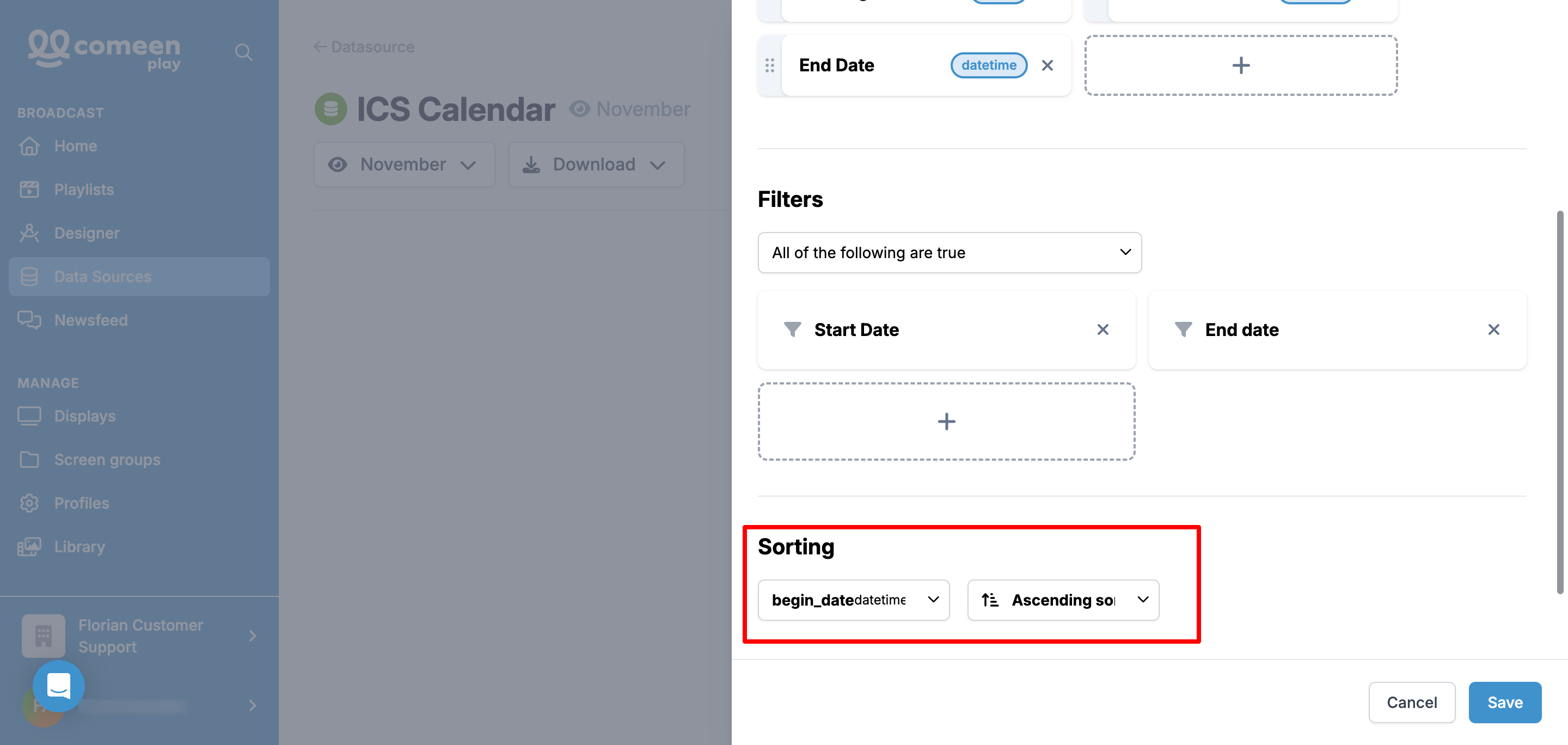Click the Start Date funnel icon
1568x745 pixels.
click(792, 330)
